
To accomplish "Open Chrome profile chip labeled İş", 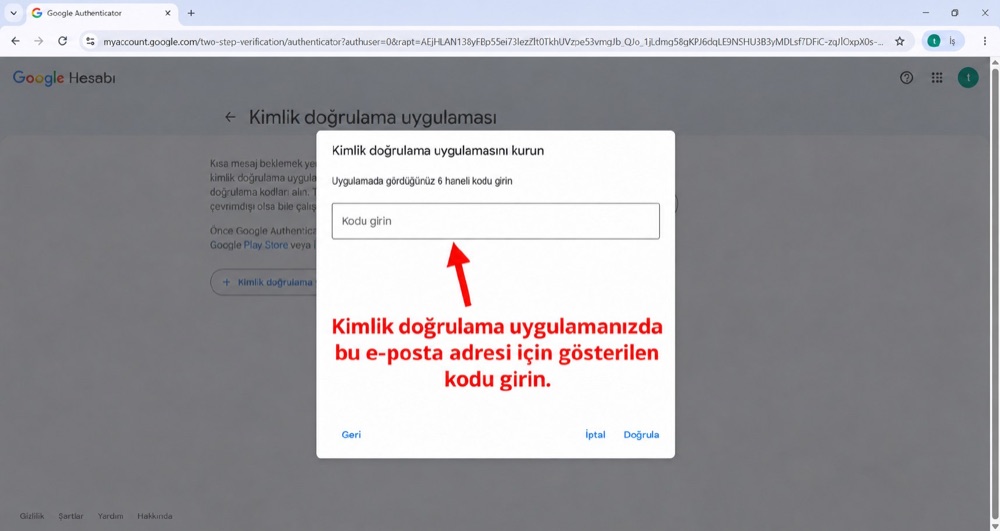I will (943, 41).
